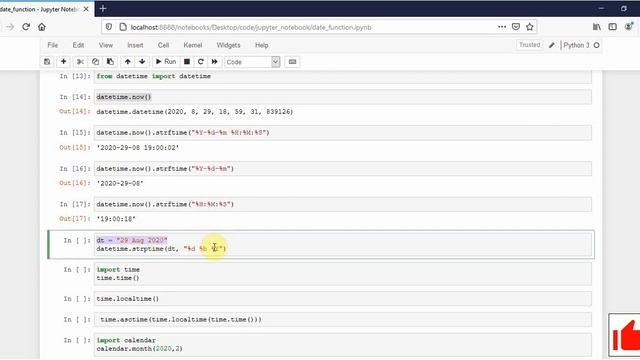Click the pencil edit mode icon
This screenshot has width=640, height=360.
pyautogui.click(x=552, y=45)
